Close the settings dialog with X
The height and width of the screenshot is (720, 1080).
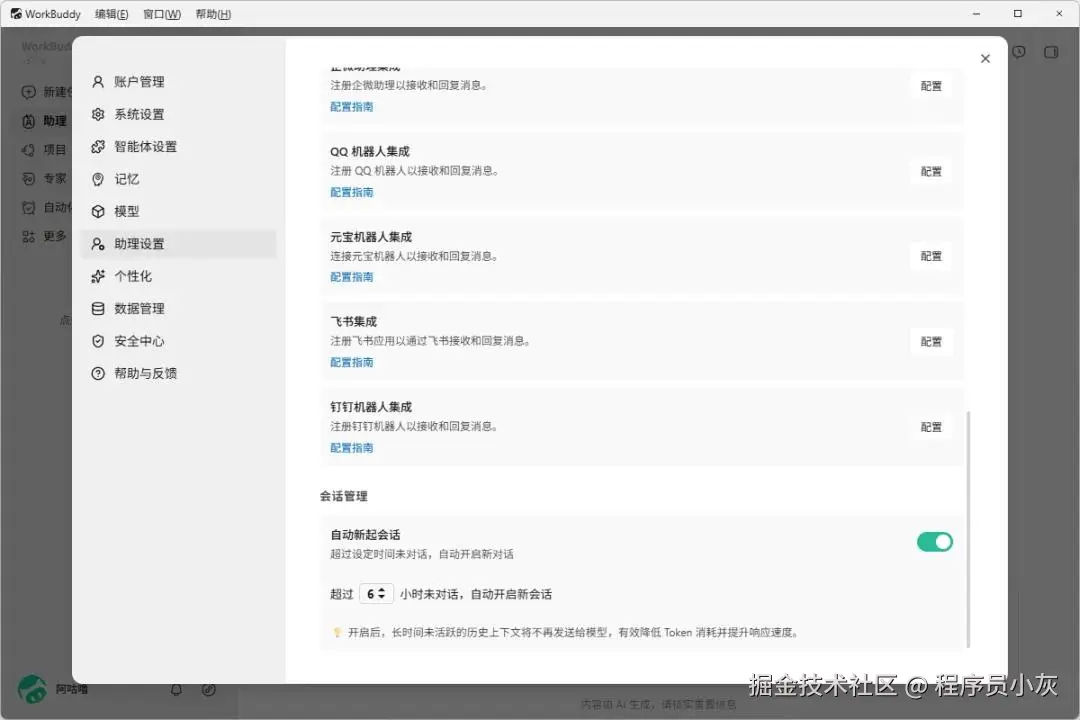[985, 59]
